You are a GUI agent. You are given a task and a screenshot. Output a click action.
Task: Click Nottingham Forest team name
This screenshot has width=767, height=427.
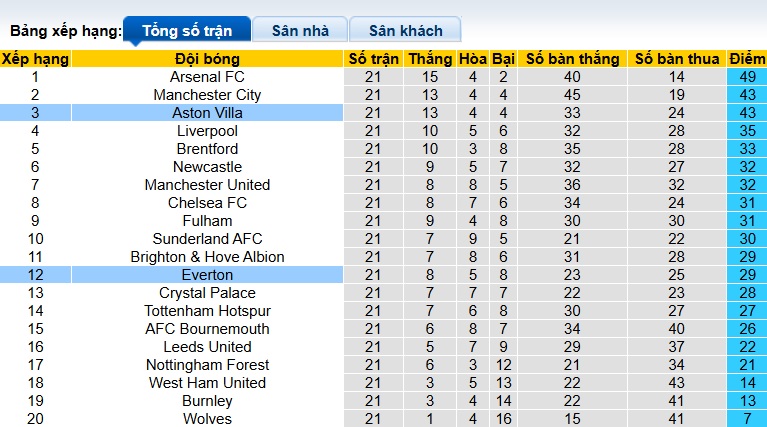coord(207,365)
